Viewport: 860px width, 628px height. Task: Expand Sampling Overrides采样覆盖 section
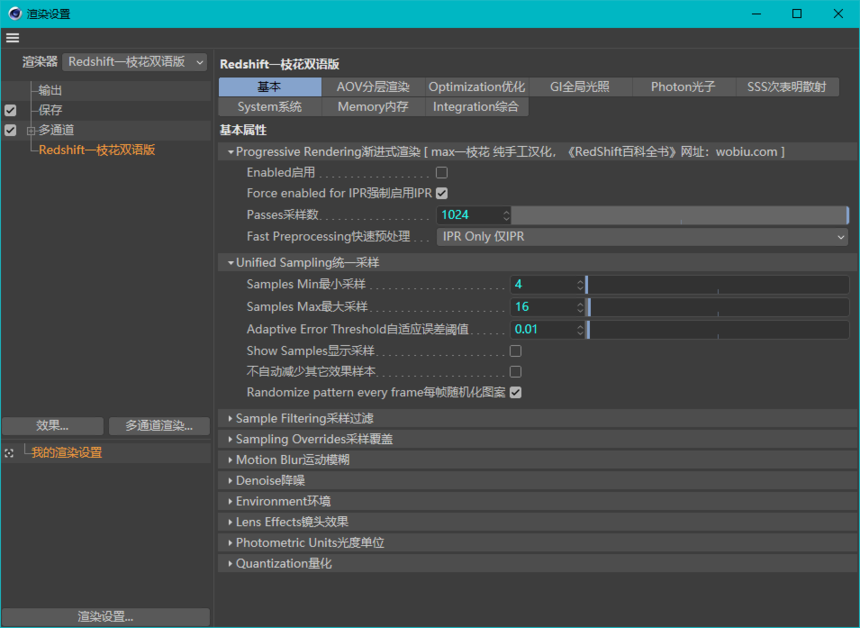(230, 439)
